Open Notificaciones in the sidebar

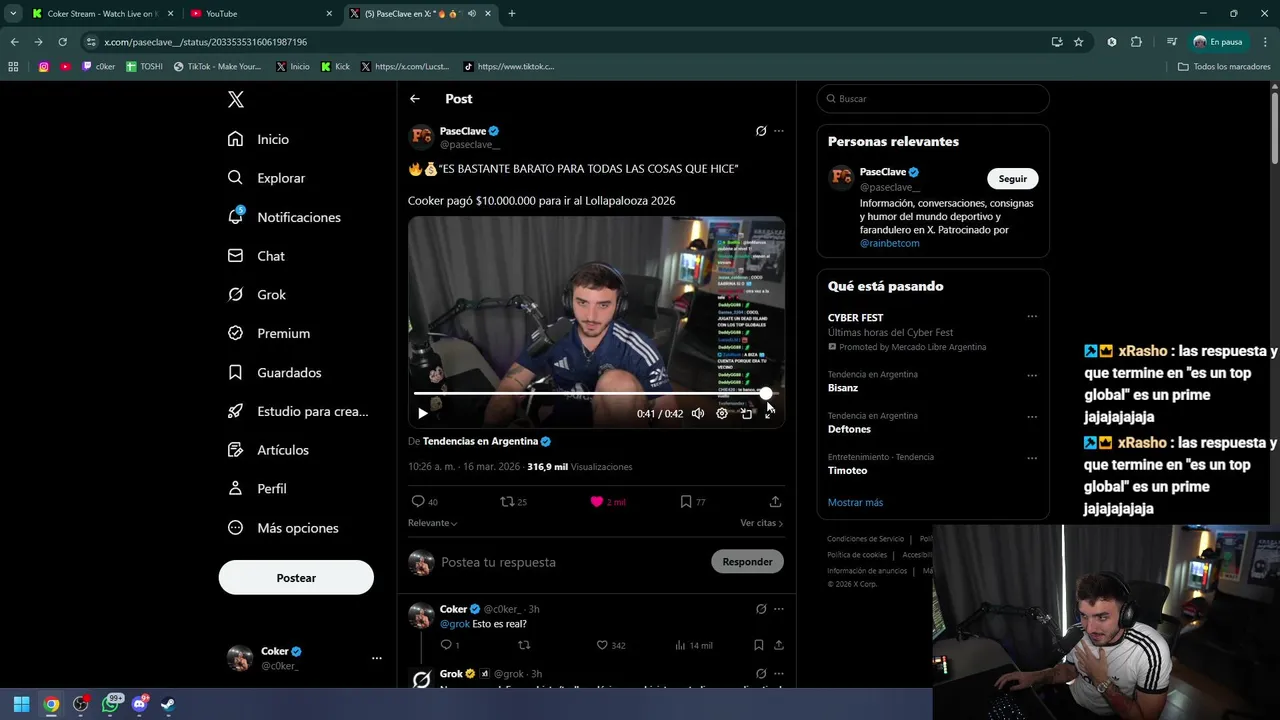[284, 217]
